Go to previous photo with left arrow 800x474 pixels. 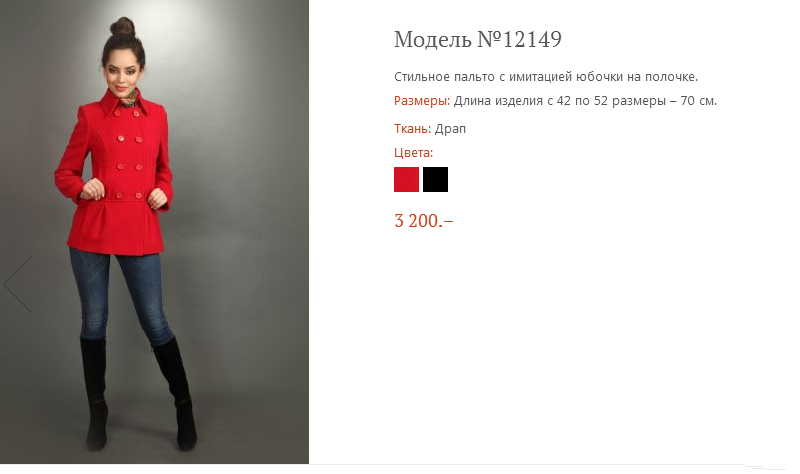[18, 284]
